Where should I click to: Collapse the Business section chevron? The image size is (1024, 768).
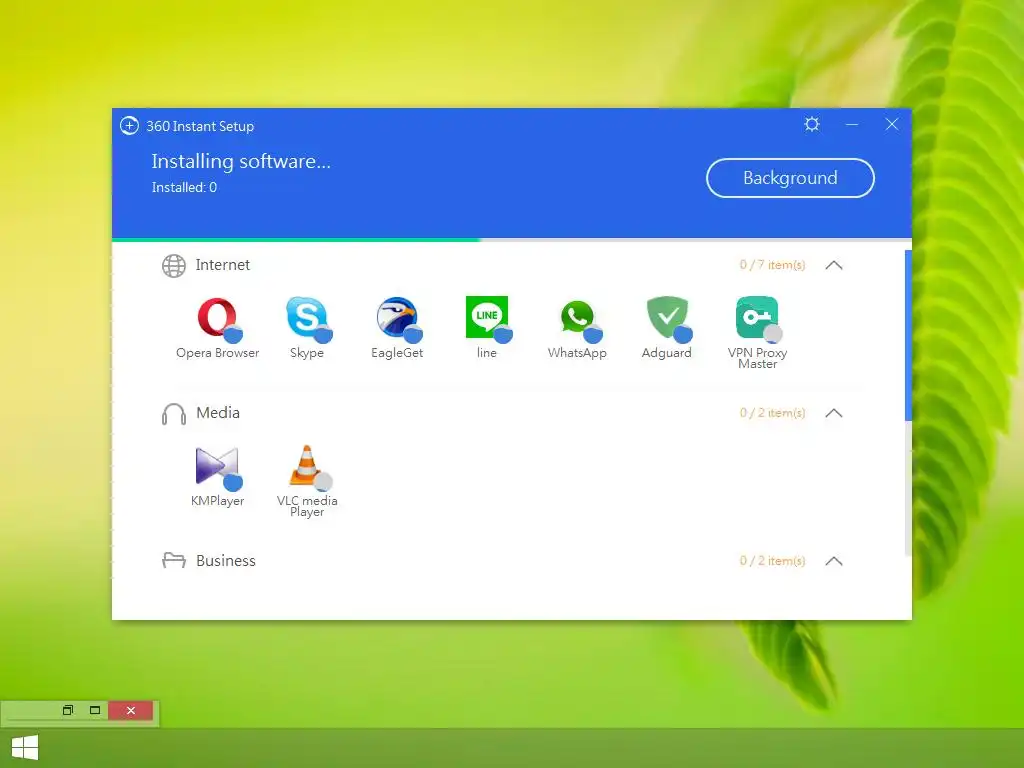834,561
